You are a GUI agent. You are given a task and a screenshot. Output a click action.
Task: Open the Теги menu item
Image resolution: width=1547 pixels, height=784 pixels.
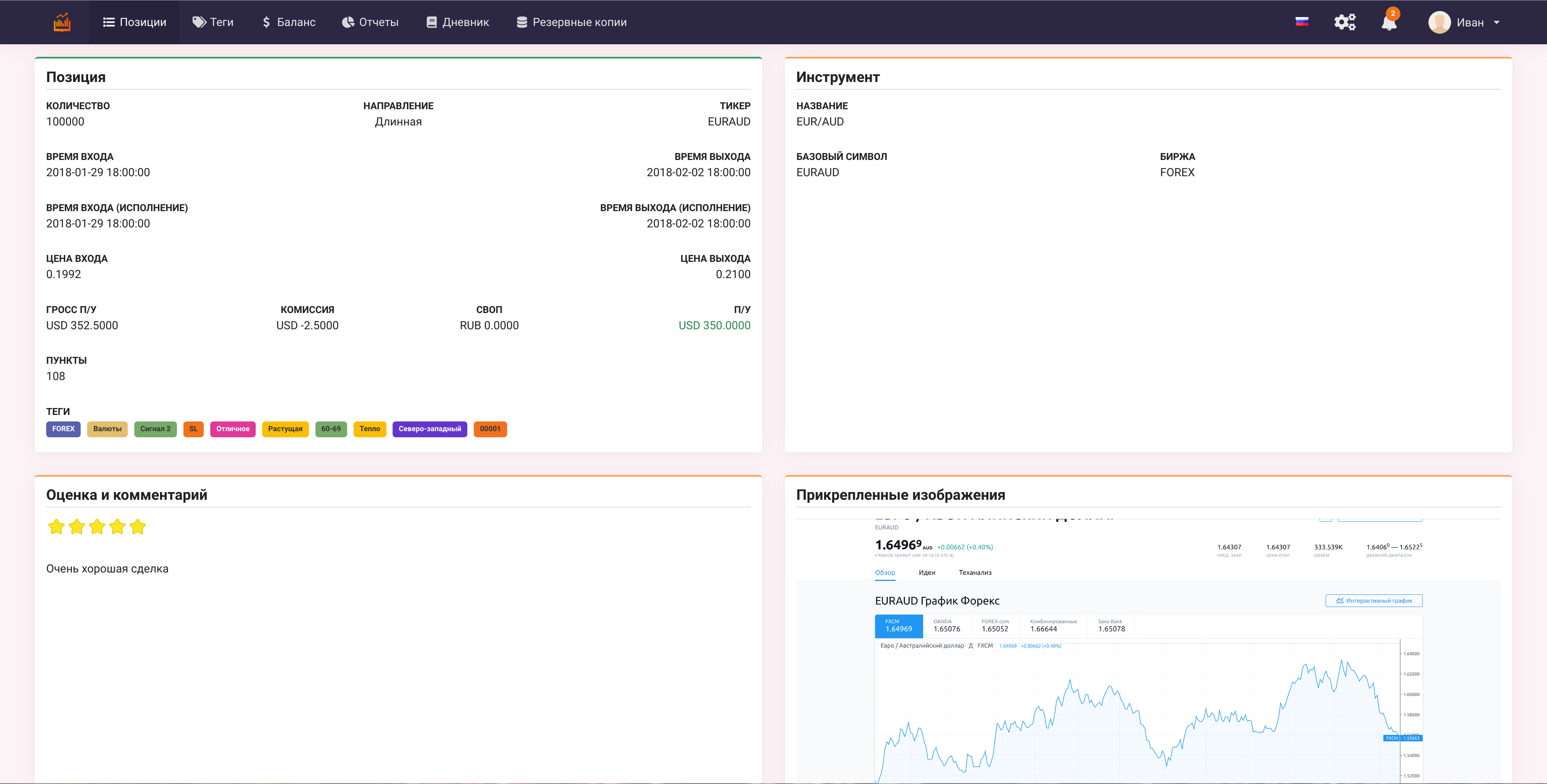[x=212, y=22]
